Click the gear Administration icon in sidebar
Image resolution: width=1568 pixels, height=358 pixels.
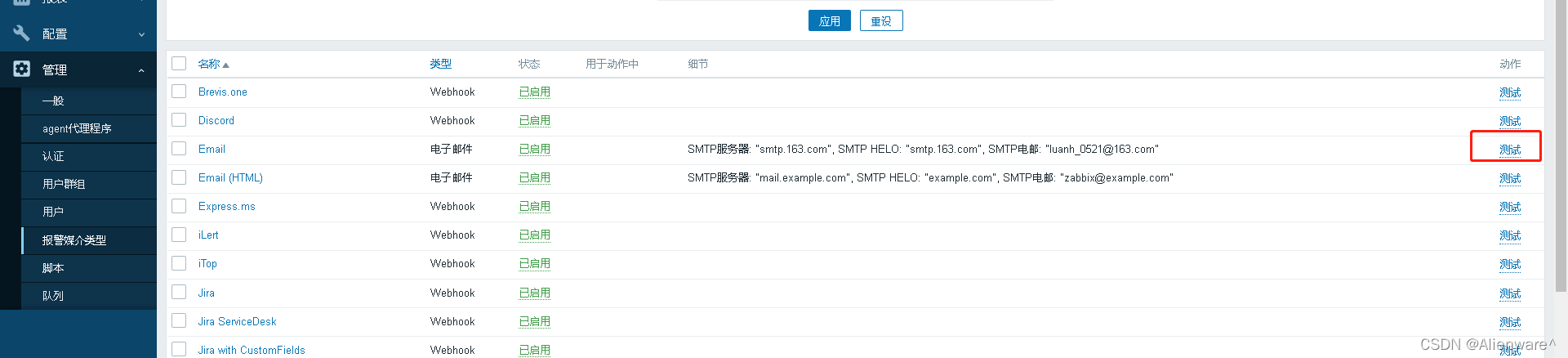pyautogui.click(x=21, y=69)
